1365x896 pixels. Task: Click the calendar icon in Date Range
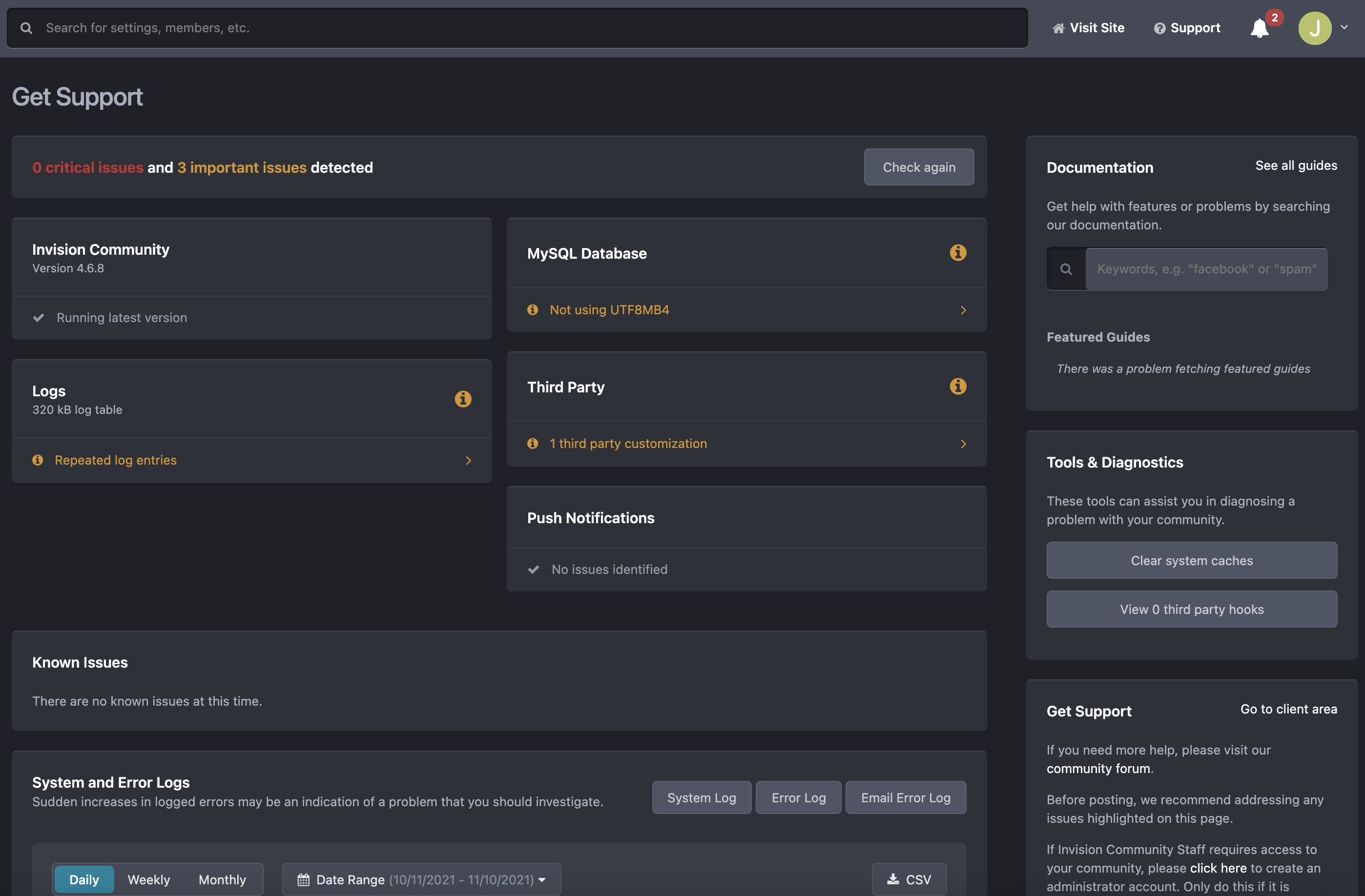click(305, 879)
